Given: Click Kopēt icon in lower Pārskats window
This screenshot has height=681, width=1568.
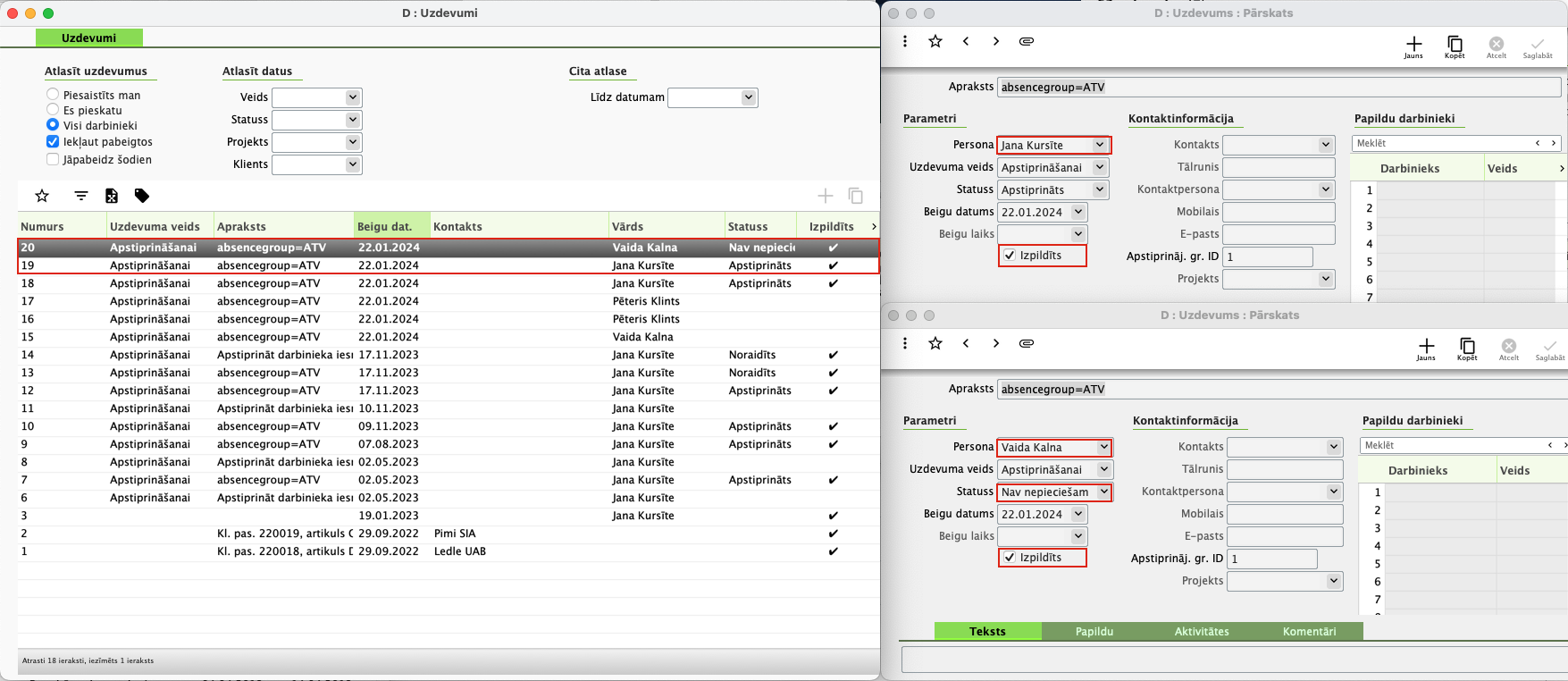Looking at the screenshot, I should [1467, 349].
